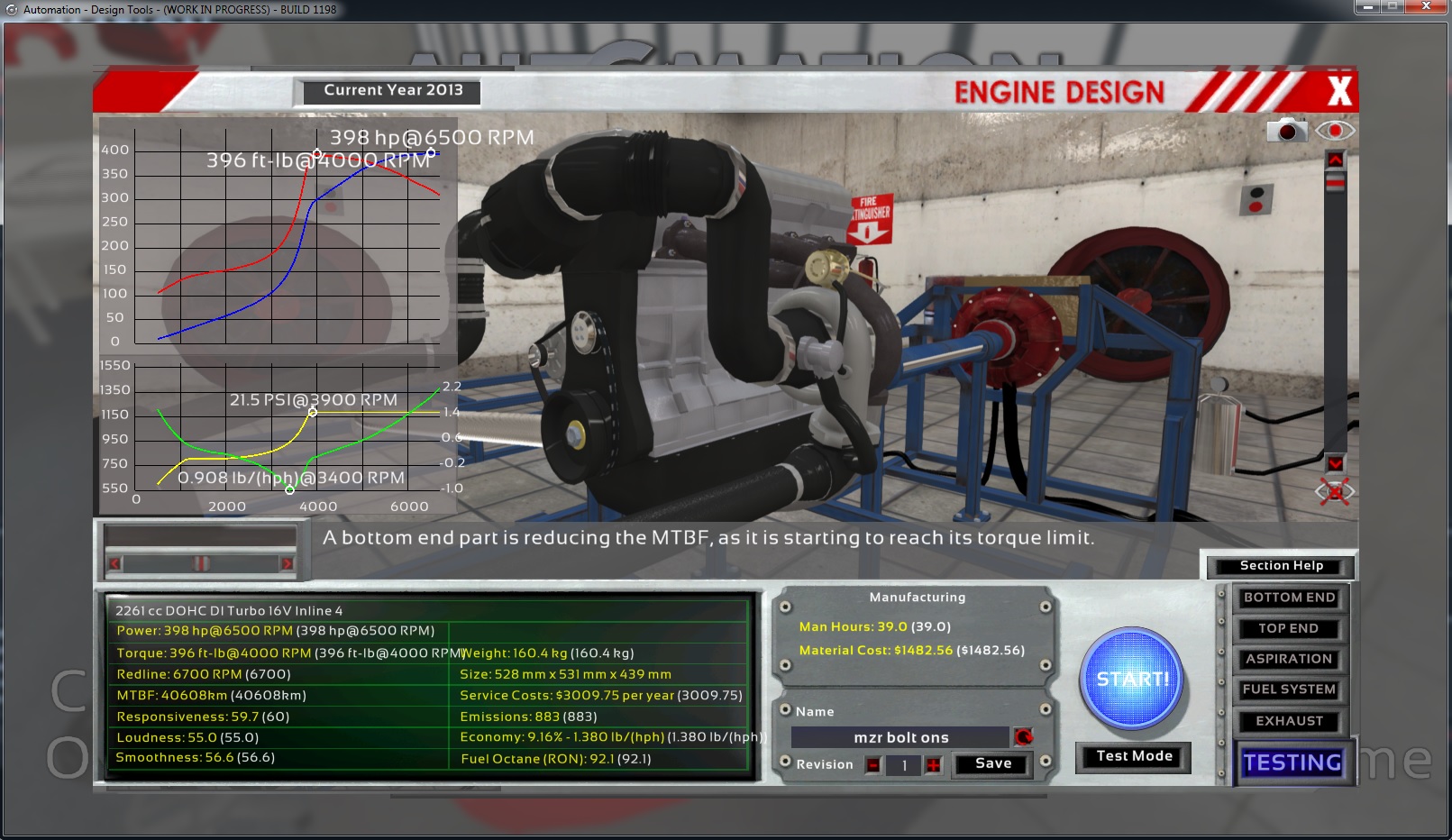
Task: Click the red refresh icon beside name field
Action: pyautogui.click(x=1023, y=737)
